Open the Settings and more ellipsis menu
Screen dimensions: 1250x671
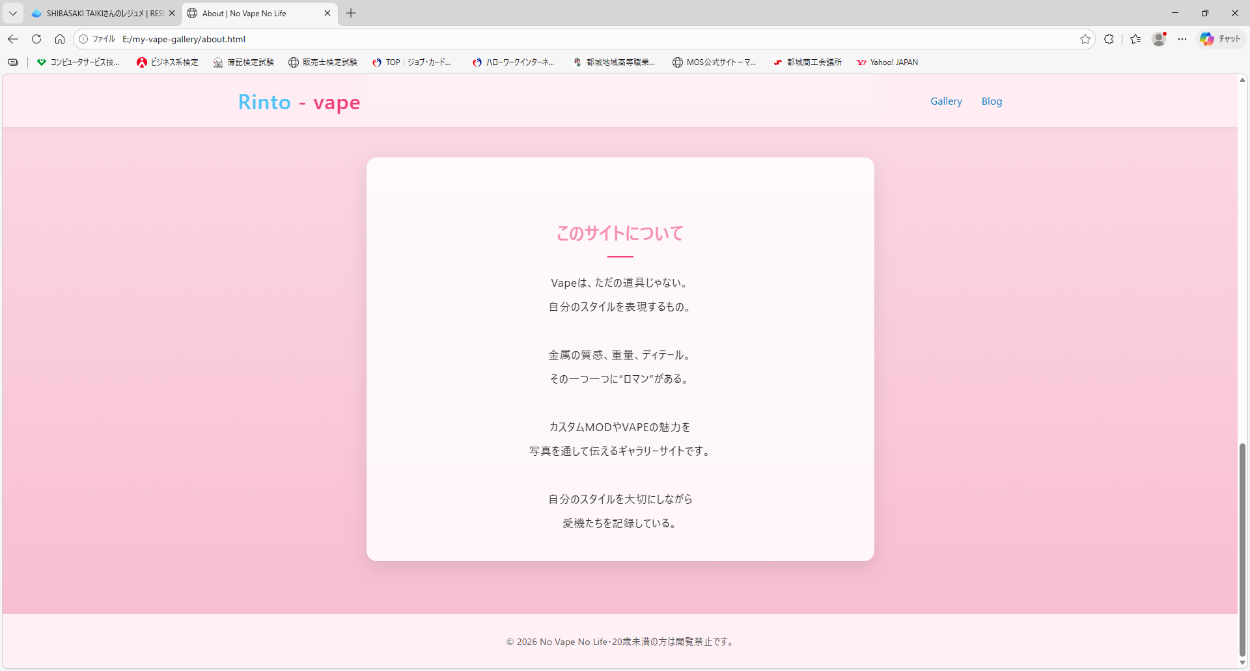pos(1182,39)
